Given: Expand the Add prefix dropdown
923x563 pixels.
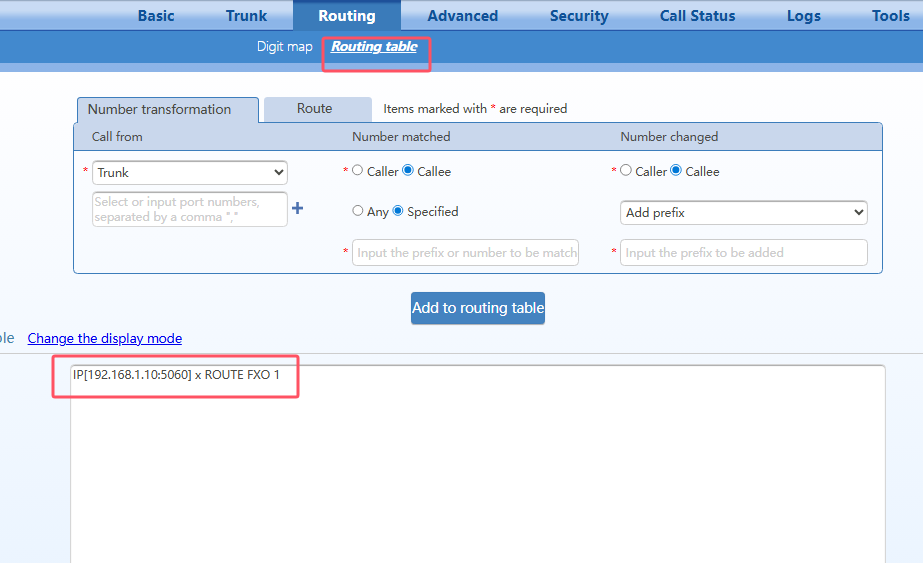Looking at the screenshot, I should click(743, 213).
